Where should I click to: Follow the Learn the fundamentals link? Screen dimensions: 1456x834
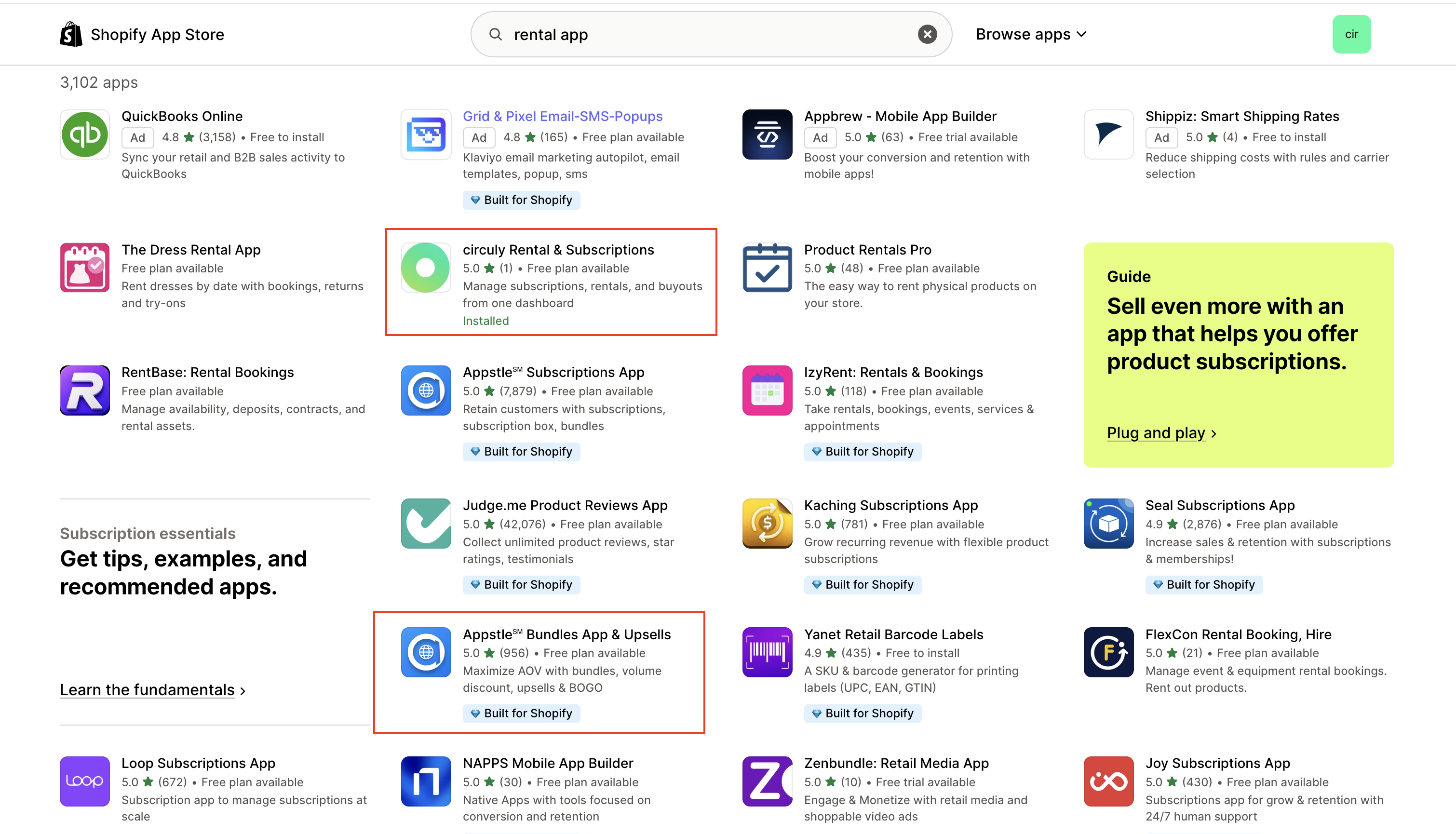point(152,690)
